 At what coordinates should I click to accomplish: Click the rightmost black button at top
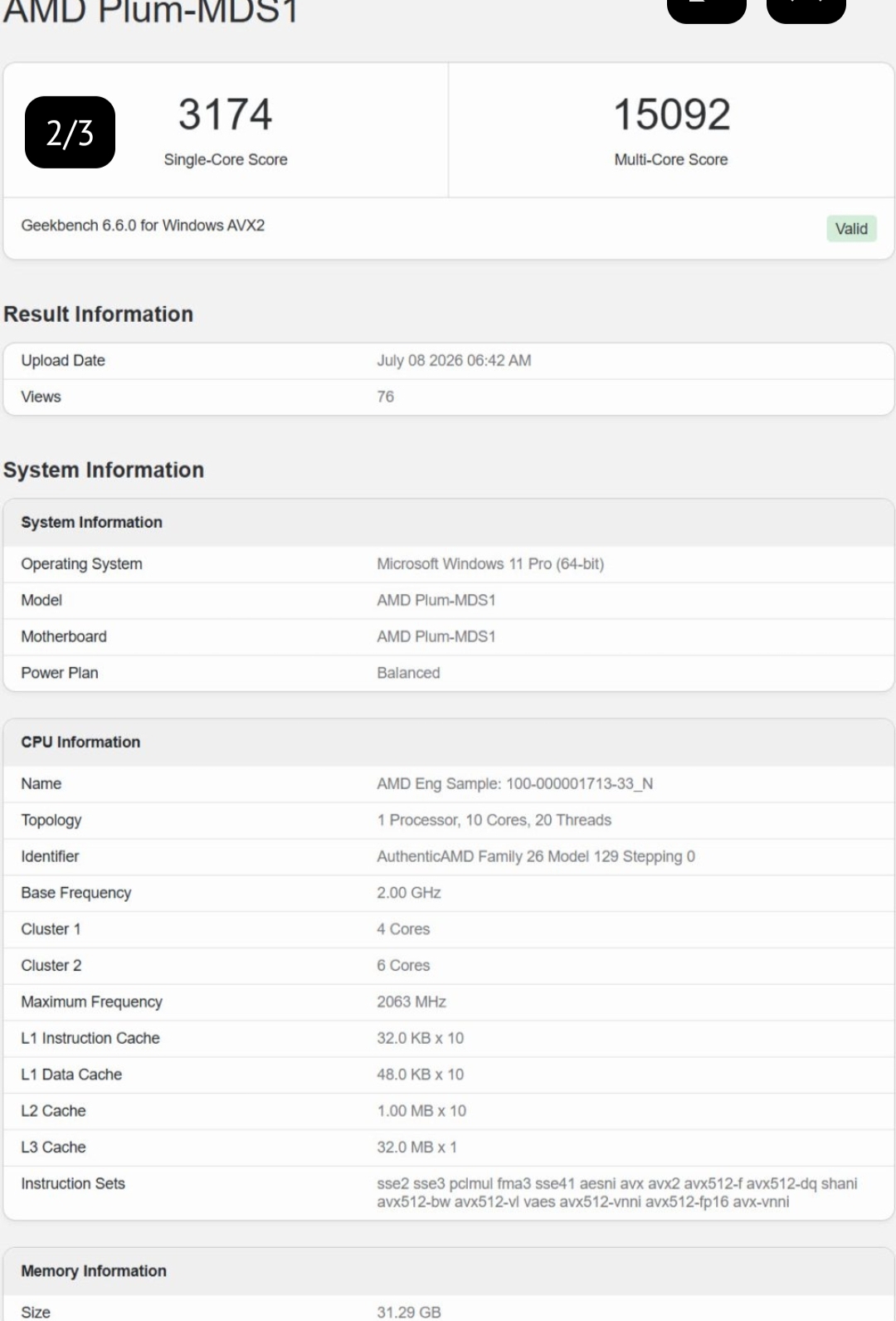806,8
